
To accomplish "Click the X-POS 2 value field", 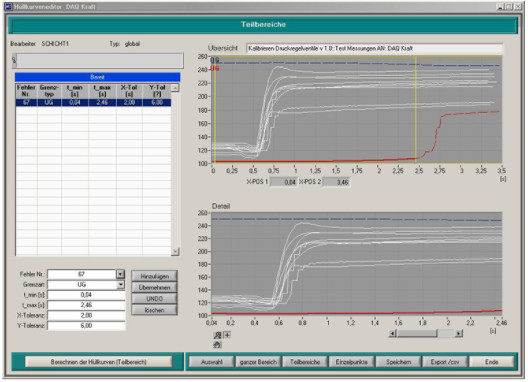I will (336, 182).
